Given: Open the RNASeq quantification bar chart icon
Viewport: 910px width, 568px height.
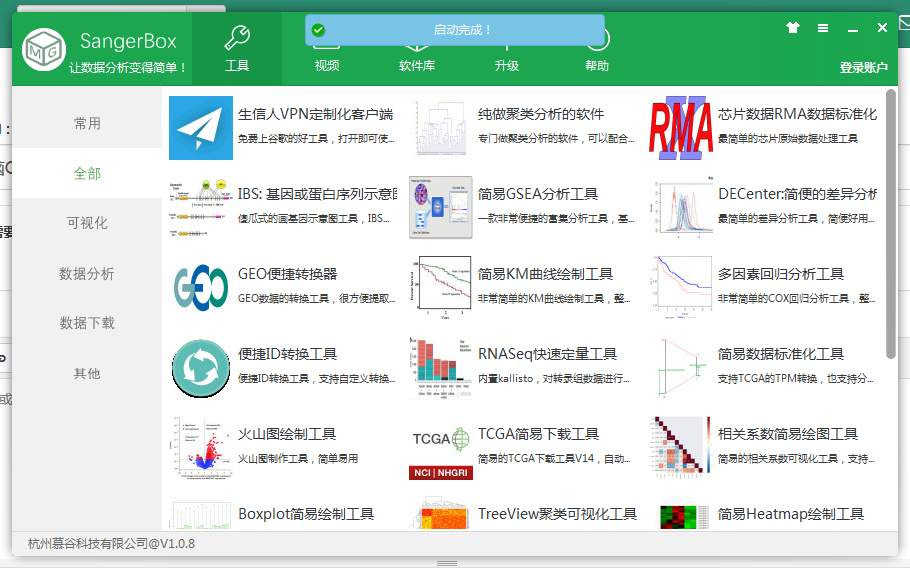Looking at the screenshot, I should (441, 368).
